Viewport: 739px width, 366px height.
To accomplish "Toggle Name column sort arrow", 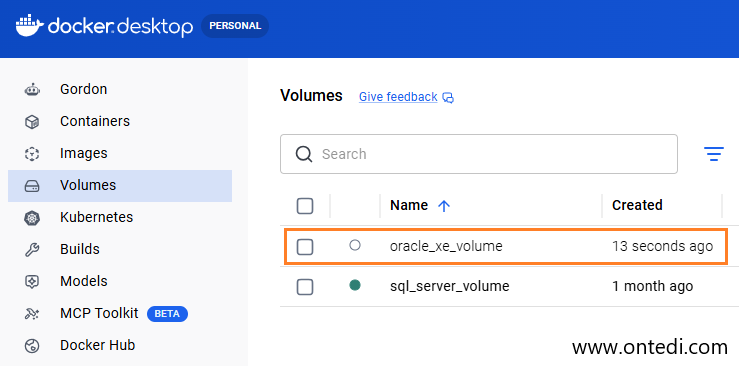I will point(444,205).
